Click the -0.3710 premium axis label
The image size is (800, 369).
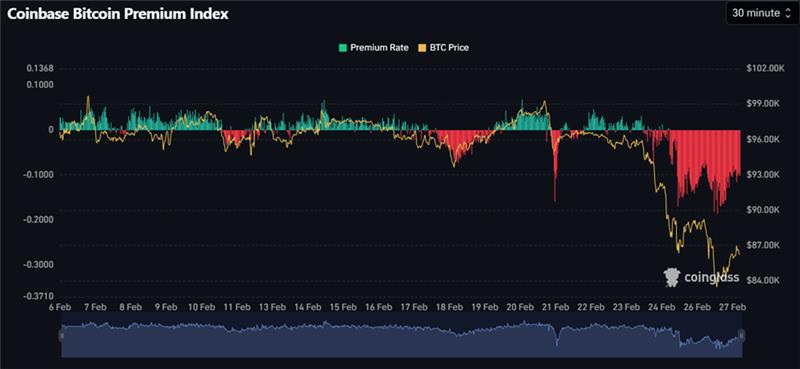40,296
